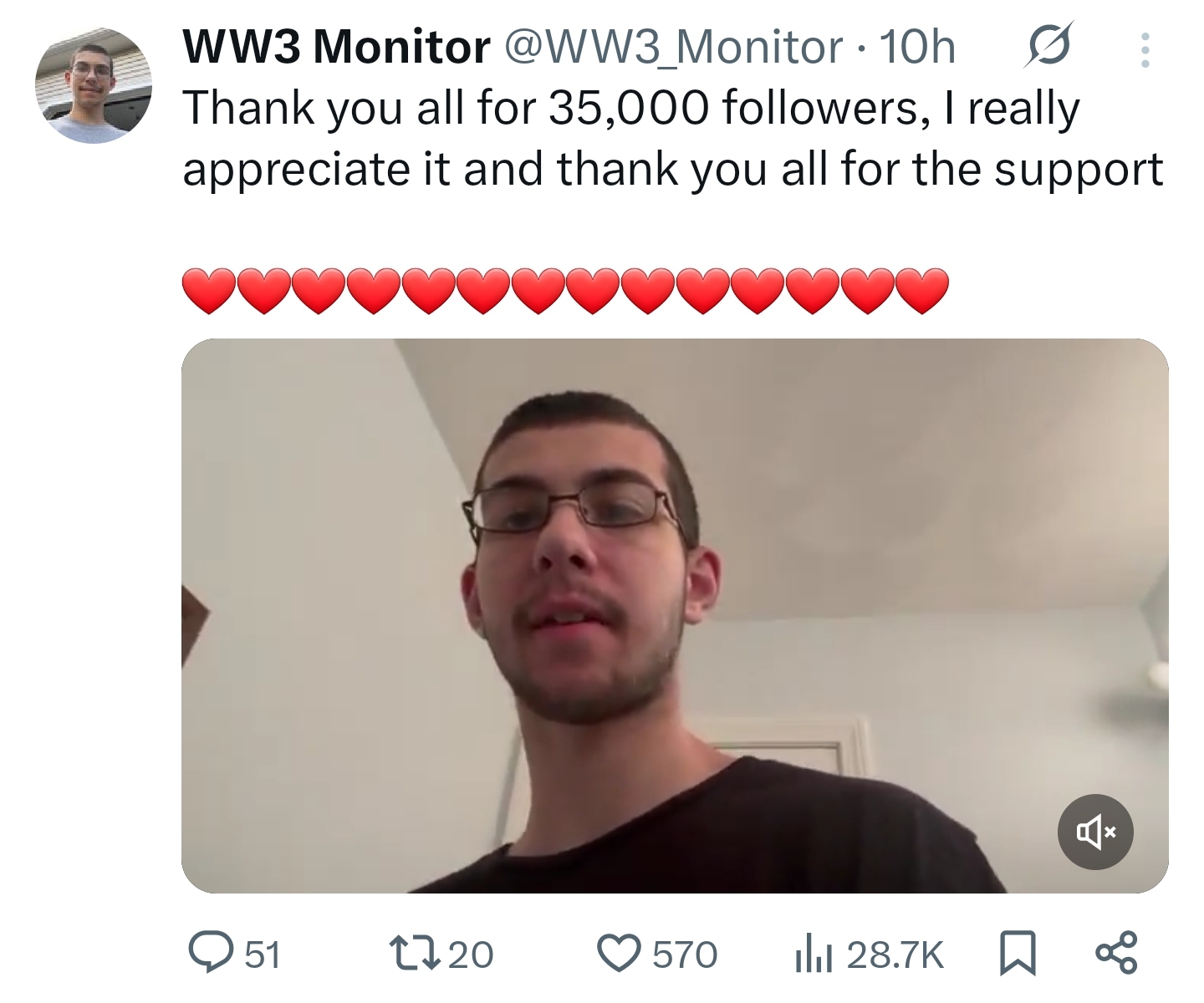Open the WW3 Monitor profile avatar

click(x=93, y=85)
